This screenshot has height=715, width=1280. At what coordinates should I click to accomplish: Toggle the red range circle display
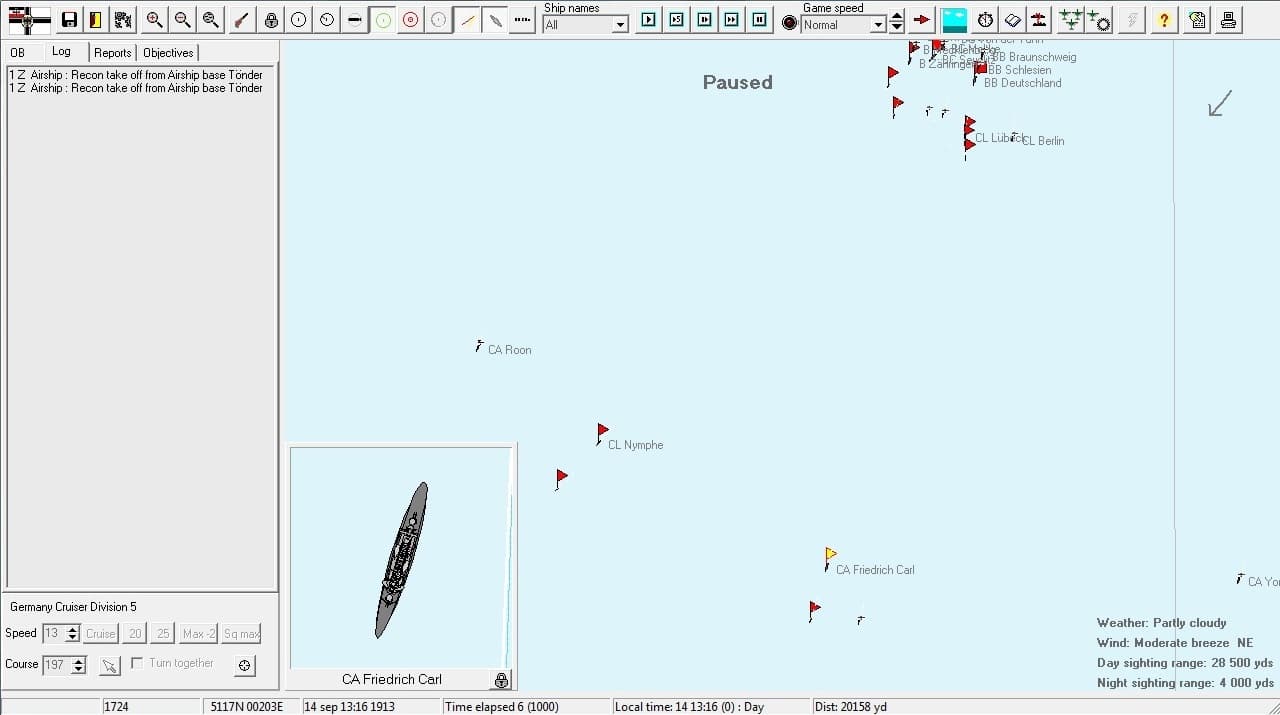pyautogui.click(x=411, y=20)
